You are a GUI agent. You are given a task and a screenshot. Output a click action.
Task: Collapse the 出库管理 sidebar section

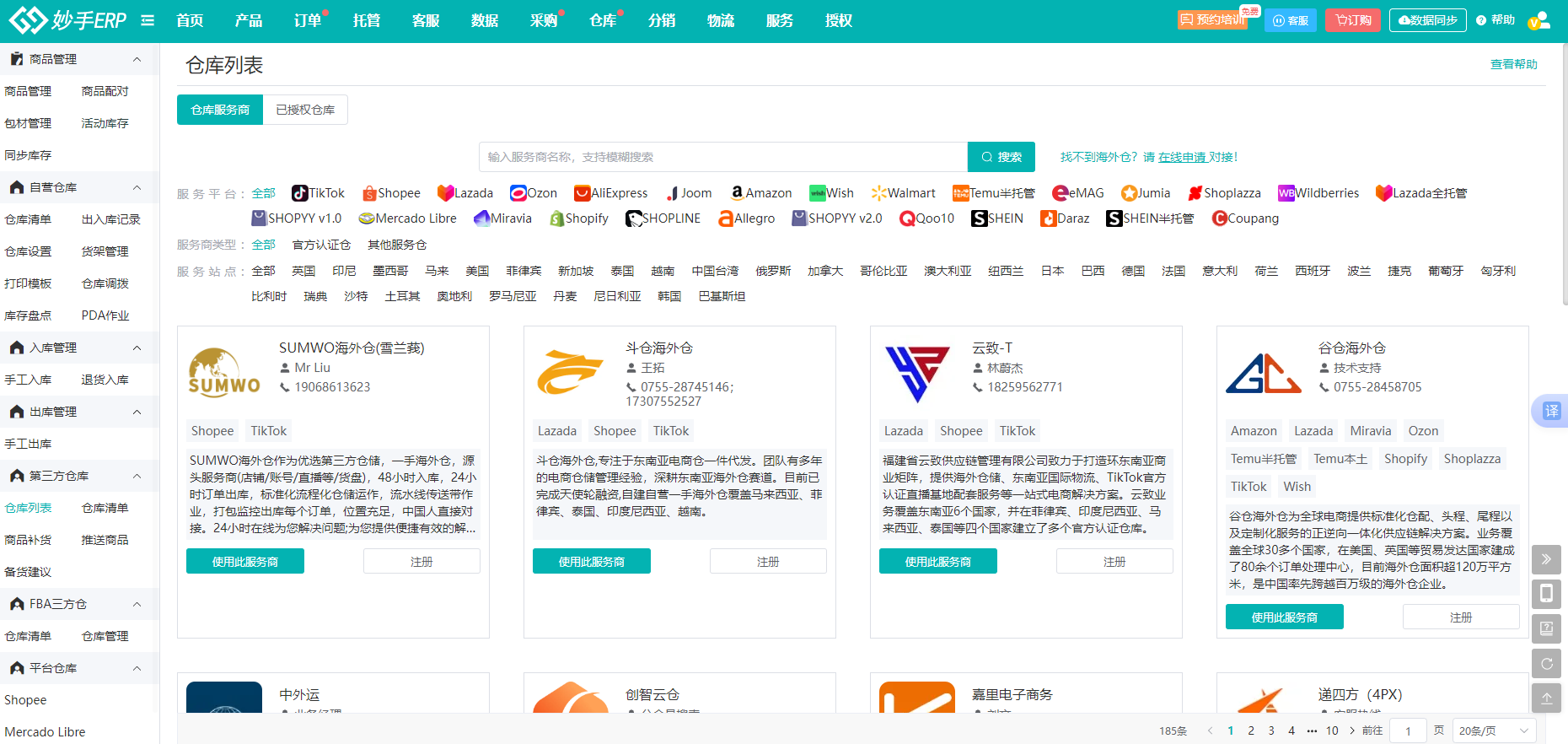coord(137,412)
